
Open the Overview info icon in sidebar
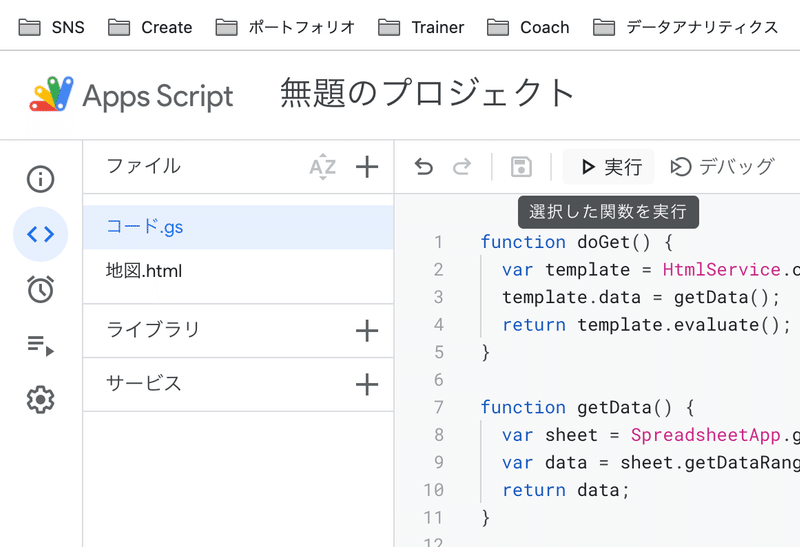point(40,180)
